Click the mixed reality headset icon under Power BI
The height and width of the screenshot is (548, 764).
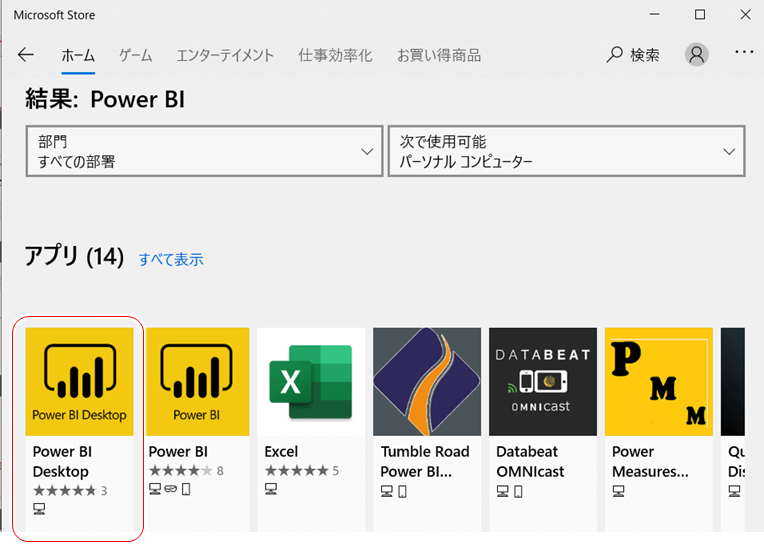click(171, 489)
